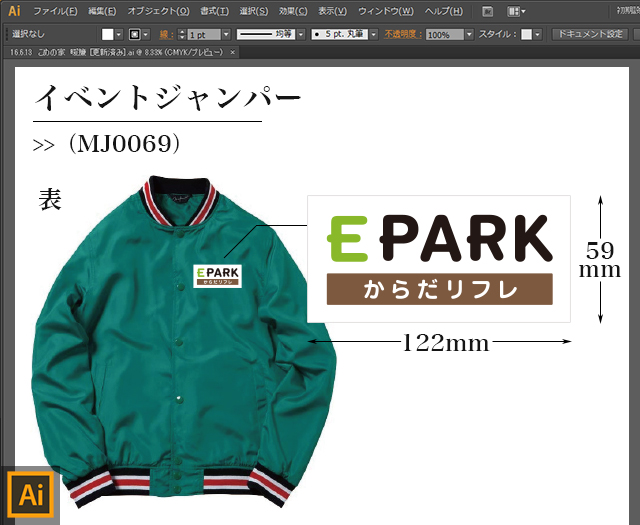
Task: Open the オブジェクト (Object) menu
Action: tap(158, 11)
